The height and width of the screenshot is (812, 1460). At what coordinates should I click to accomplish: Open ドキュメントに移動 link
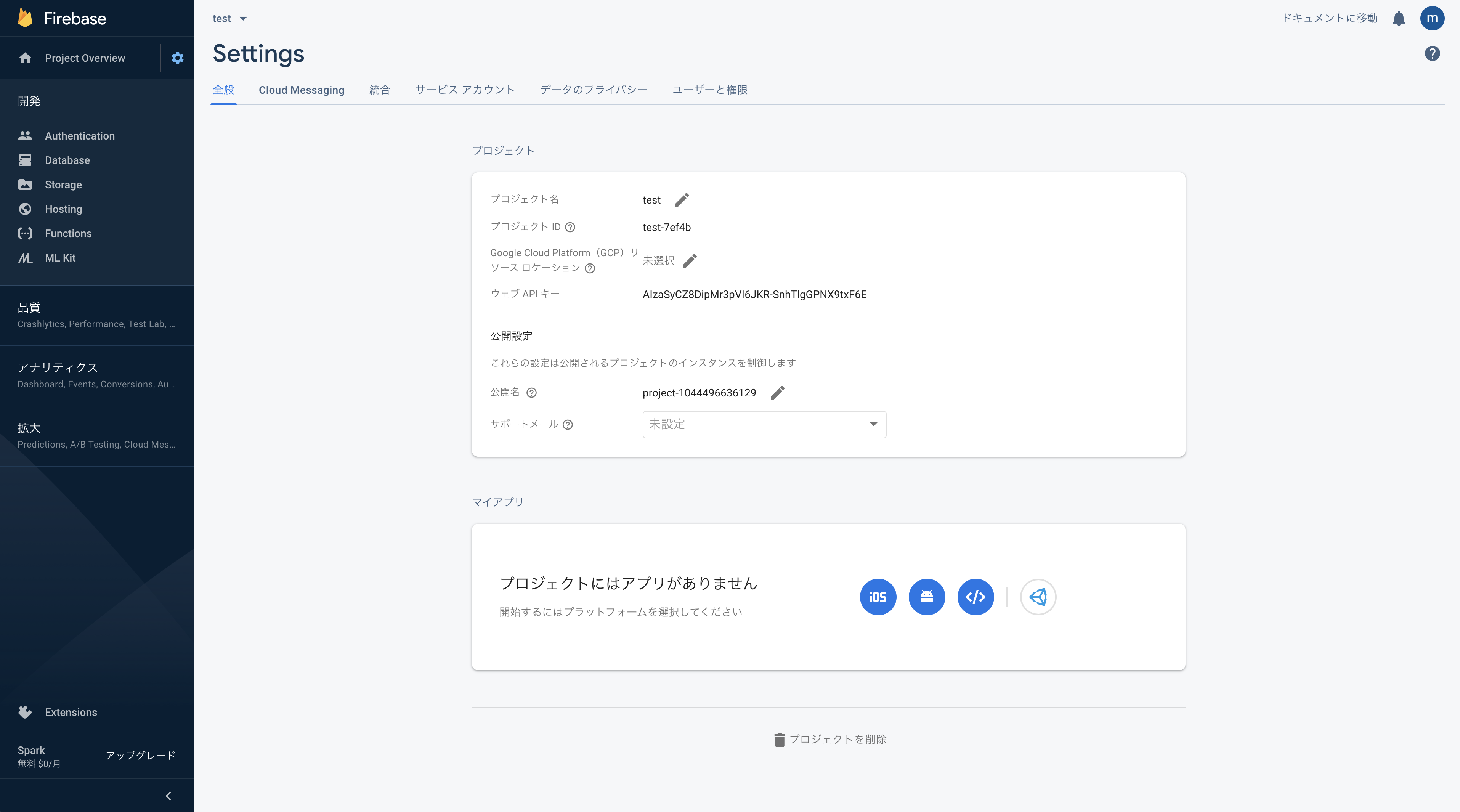(1329, 18)
